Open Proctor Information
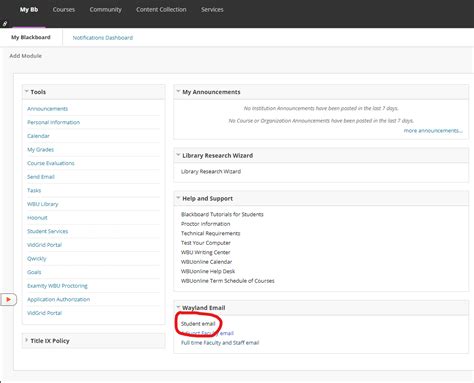The width and height of the screenshot is (474, 383). point(205,224)
